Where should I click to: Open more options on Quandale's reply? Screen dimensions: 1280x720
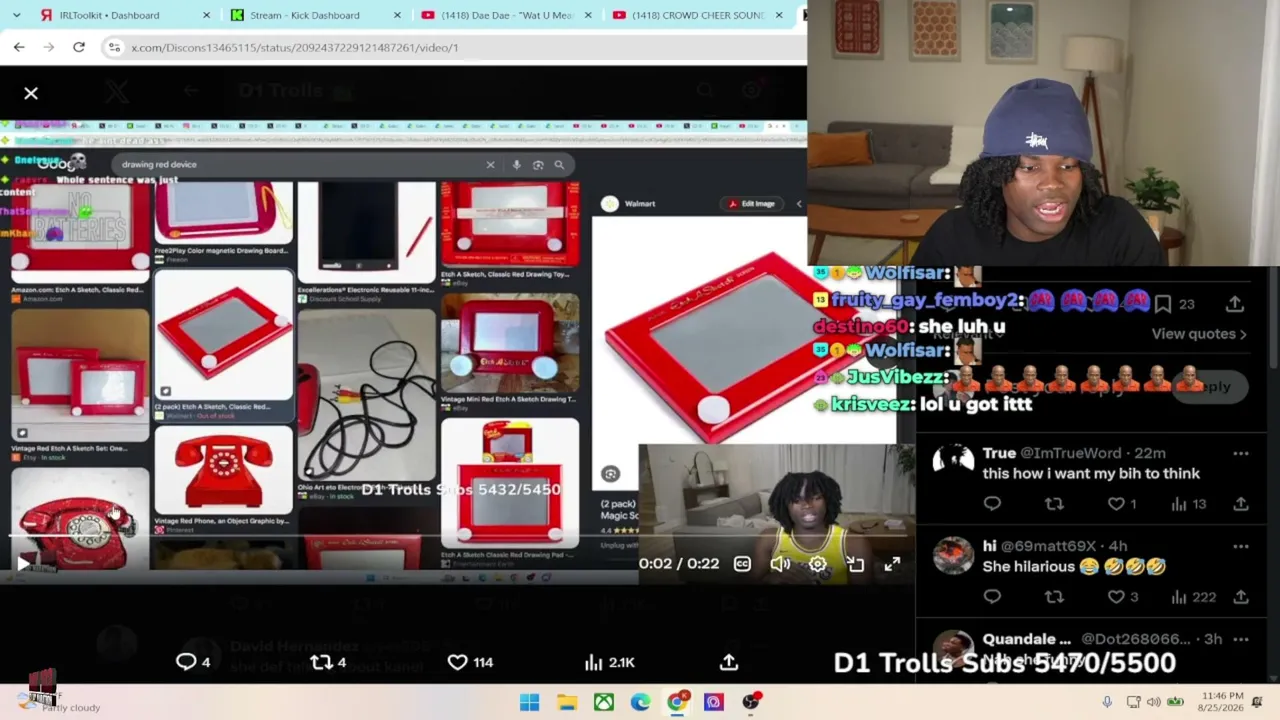(1241, 639)
